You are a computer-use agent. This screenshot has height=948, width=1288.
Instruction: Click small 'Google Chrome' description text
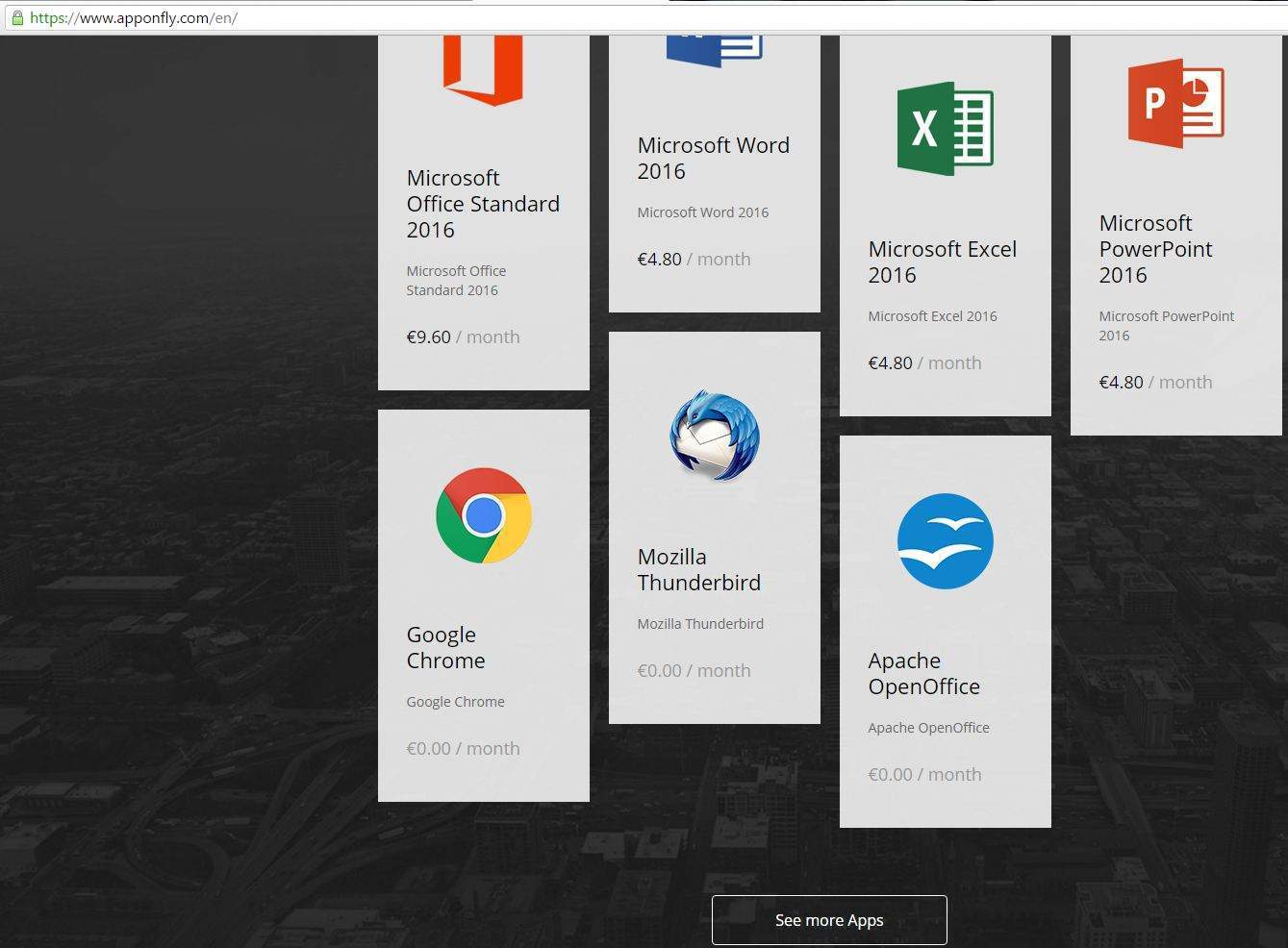455,702
